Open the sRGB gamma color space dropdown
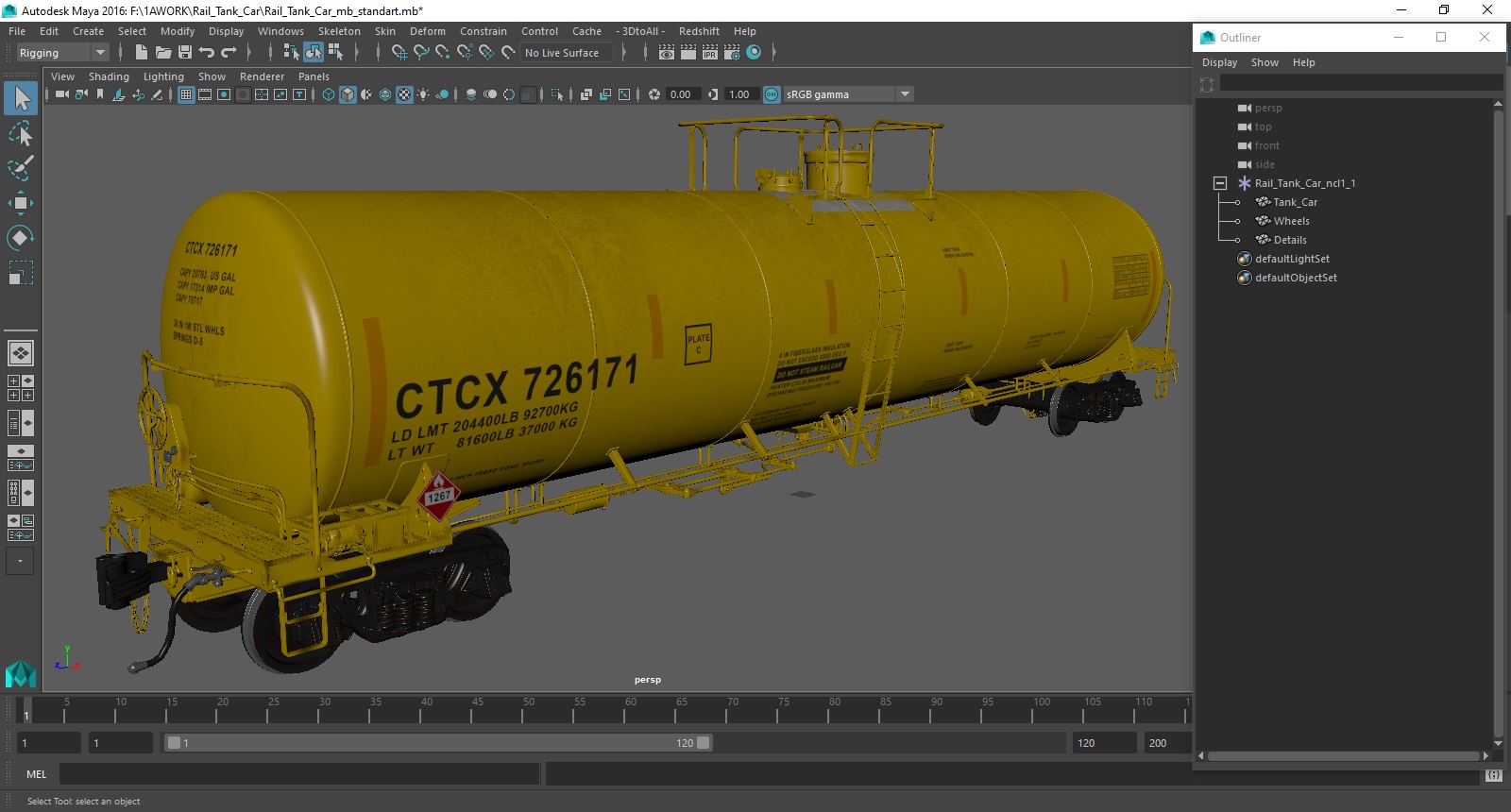Screen dimensions: 1511x812 coord(848,94)
